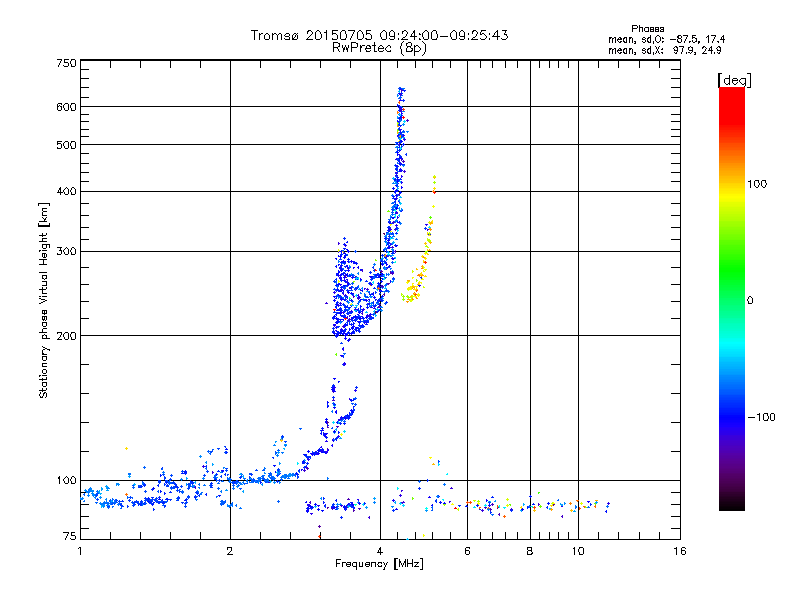
Task: Click the colorbar '100' tick label
Action: [x=757, y=184]
